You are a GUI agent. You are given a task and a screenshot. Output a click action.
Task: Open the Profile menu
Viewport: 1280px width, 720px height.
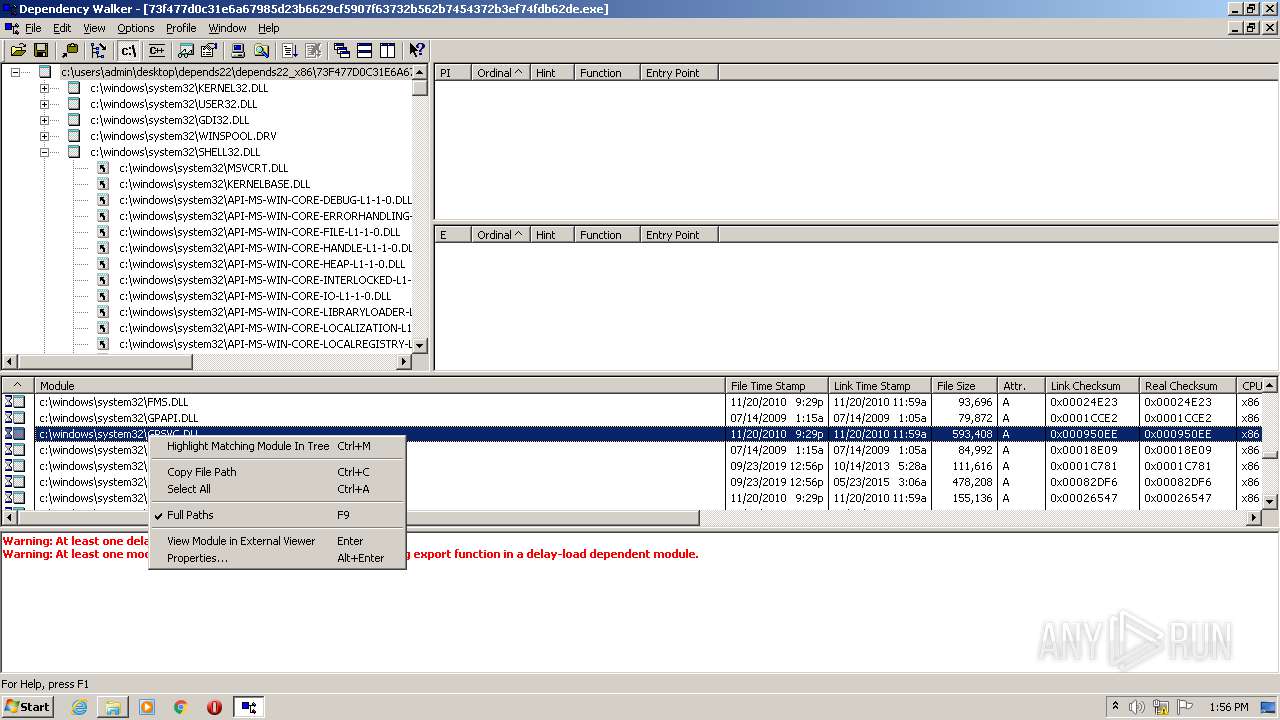pos(181,28)
